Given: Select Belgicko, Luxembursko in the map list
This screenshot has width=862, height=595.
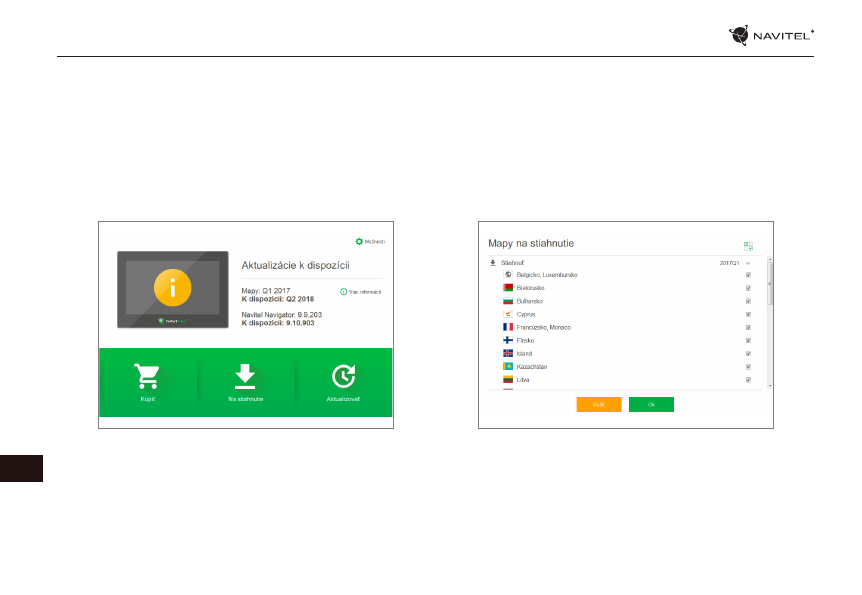Looking at the screenshot, I should pyautogui.click(x=546, y=275).
